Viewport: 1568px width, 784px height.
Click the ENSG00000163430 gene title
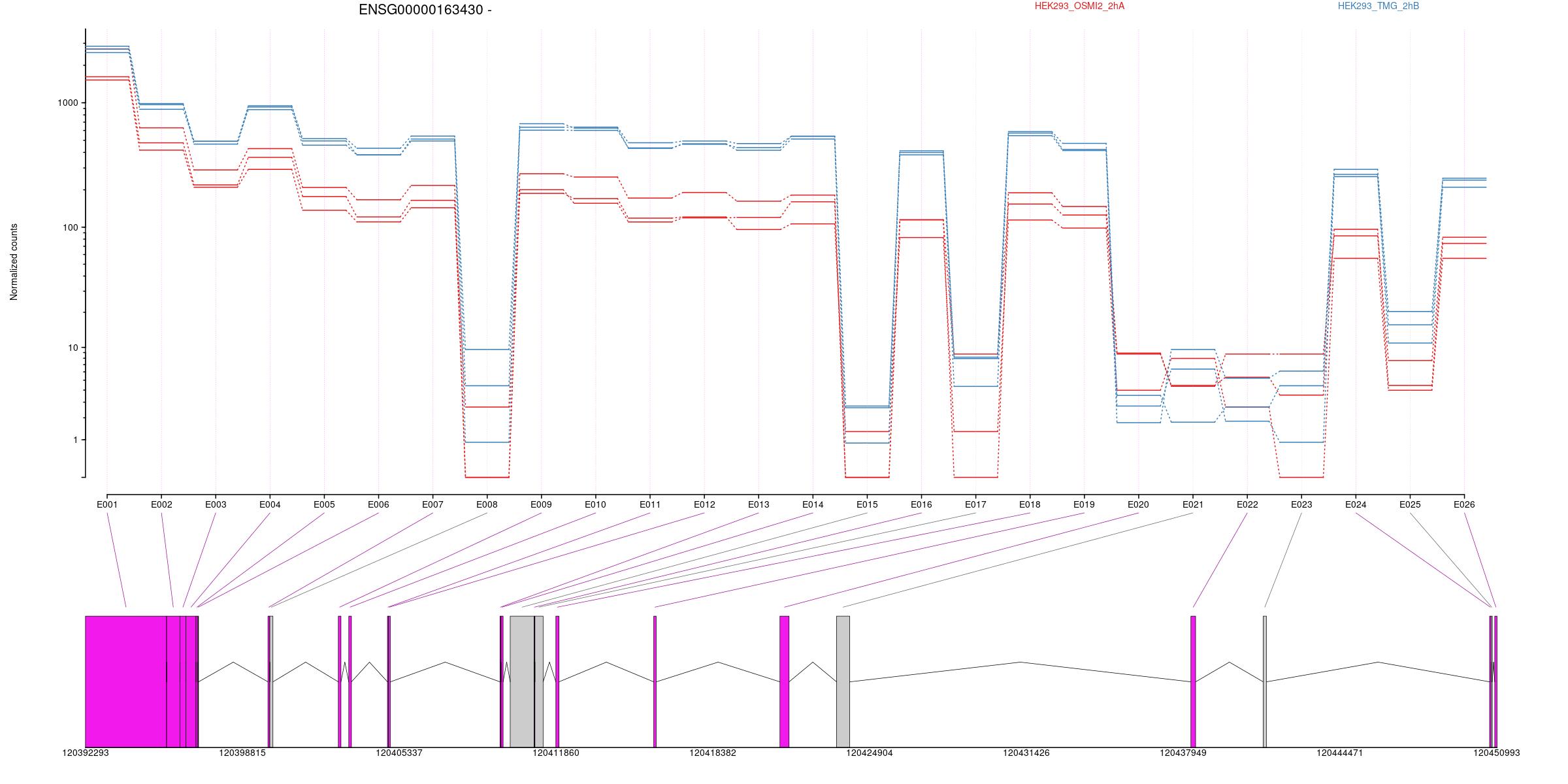tap(425, 10)
